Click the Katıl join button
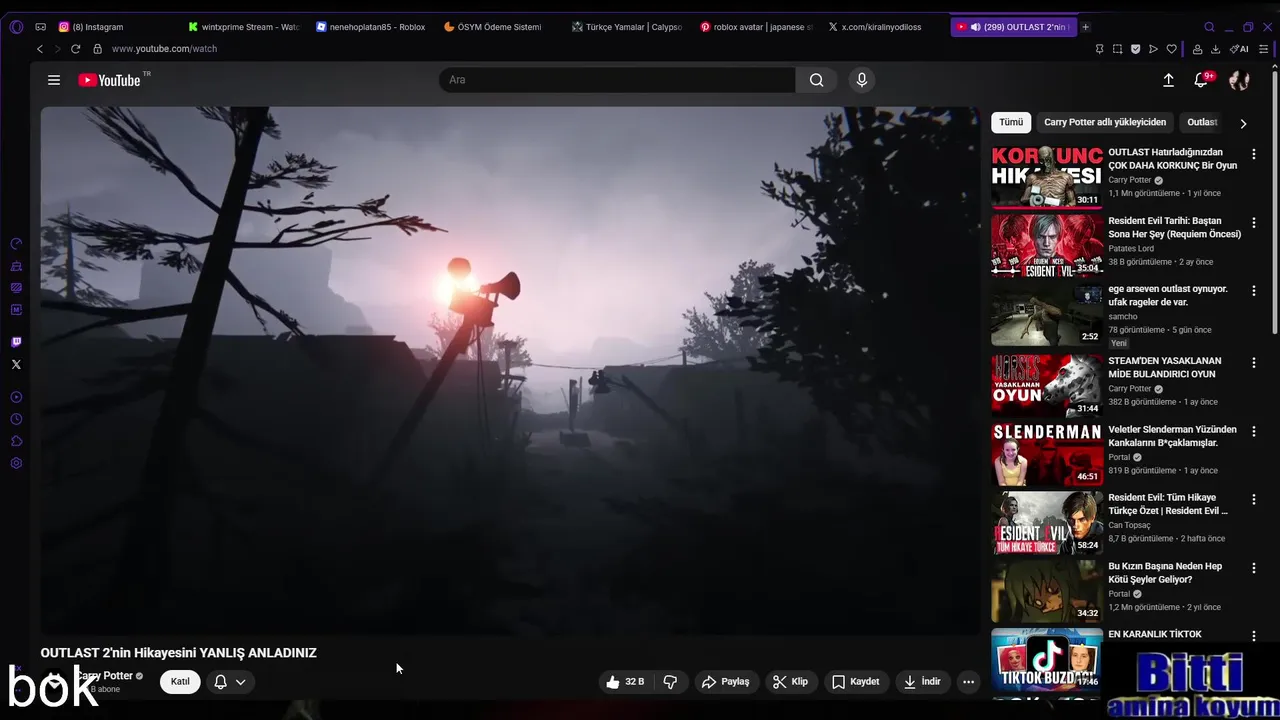The image size is (1280, 720). pos(180,682)
